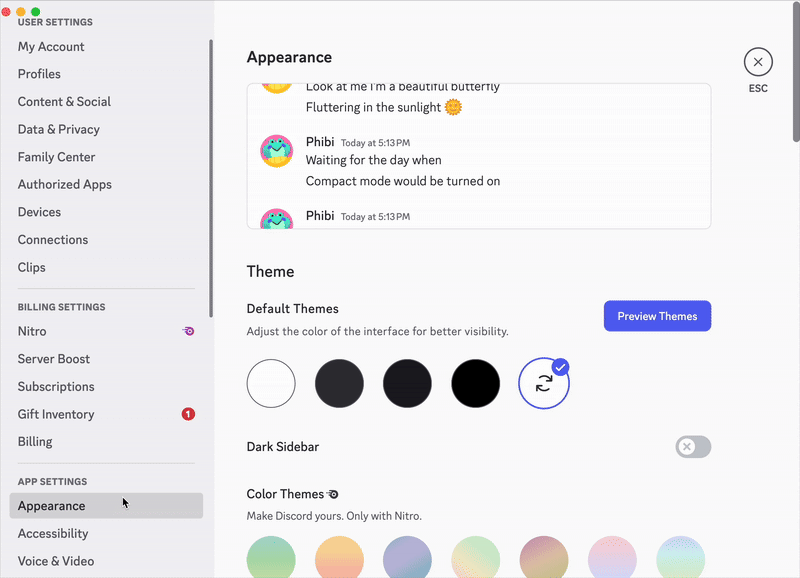This screenshot has height=578, width=800.
Task: Open the Billing page
Action: coord(106,441)
